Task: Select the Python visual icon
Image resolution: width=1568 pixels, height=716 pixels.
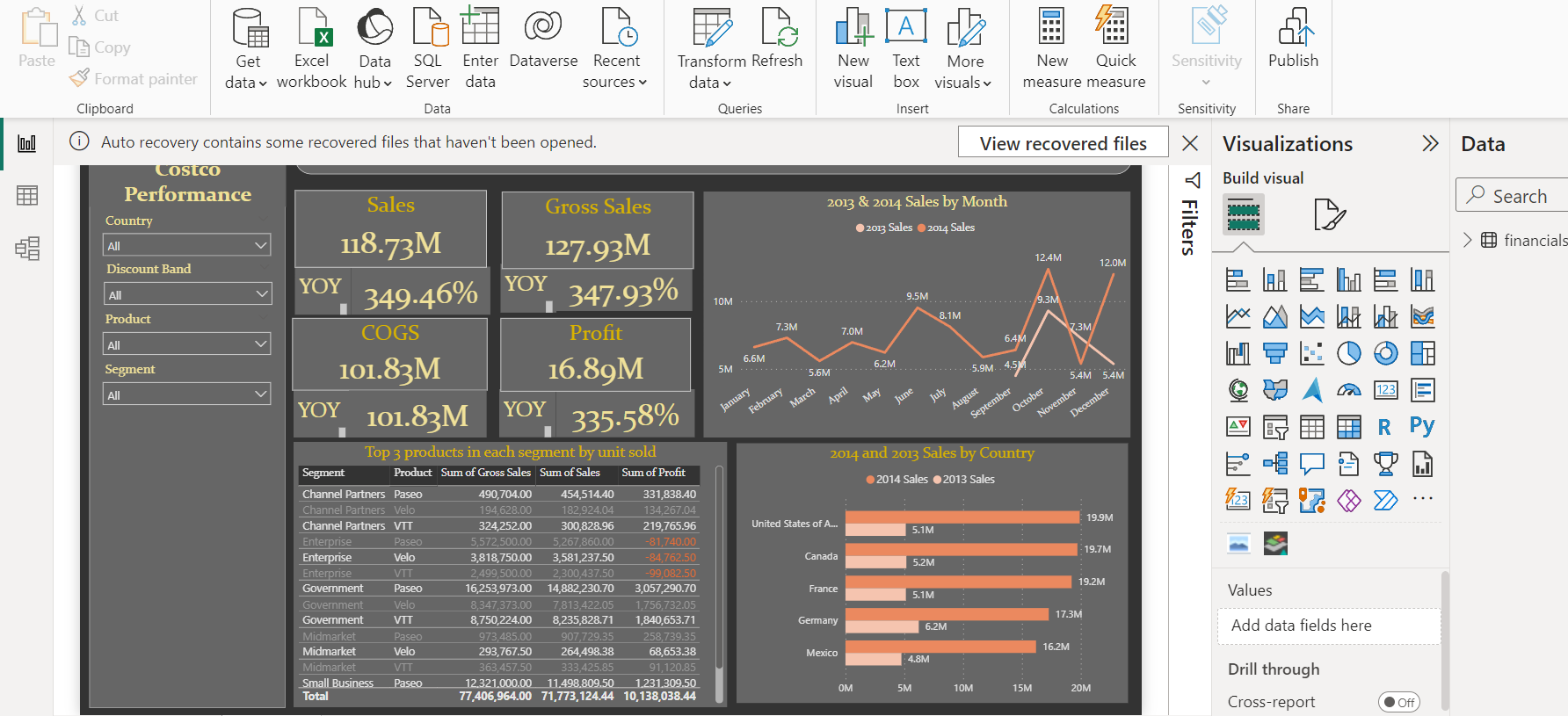Action: point(1421,427)
